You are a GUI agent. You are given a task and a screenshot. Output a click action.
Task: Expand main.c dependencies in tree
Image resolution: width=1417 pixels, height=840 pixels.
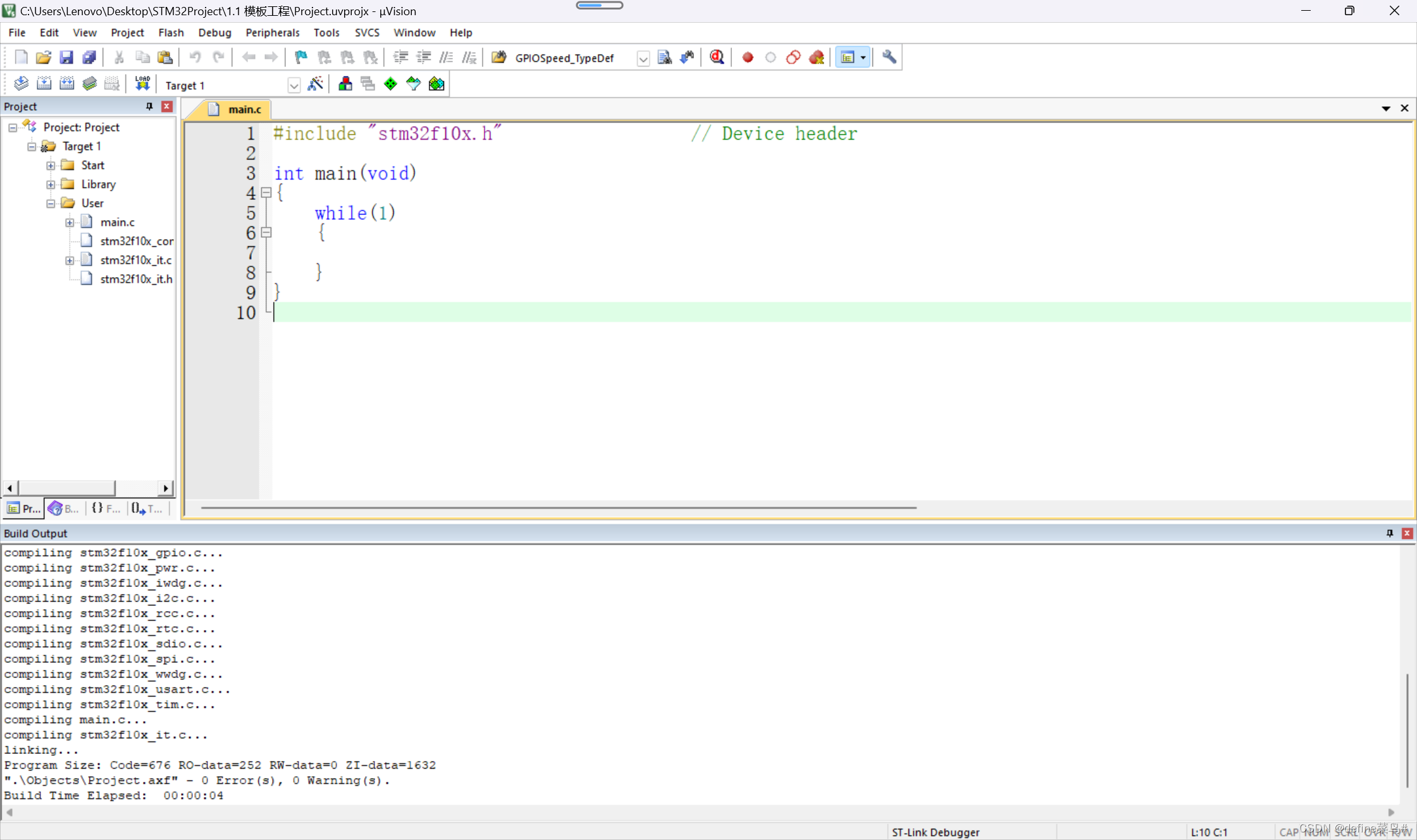tap(70, 223)
